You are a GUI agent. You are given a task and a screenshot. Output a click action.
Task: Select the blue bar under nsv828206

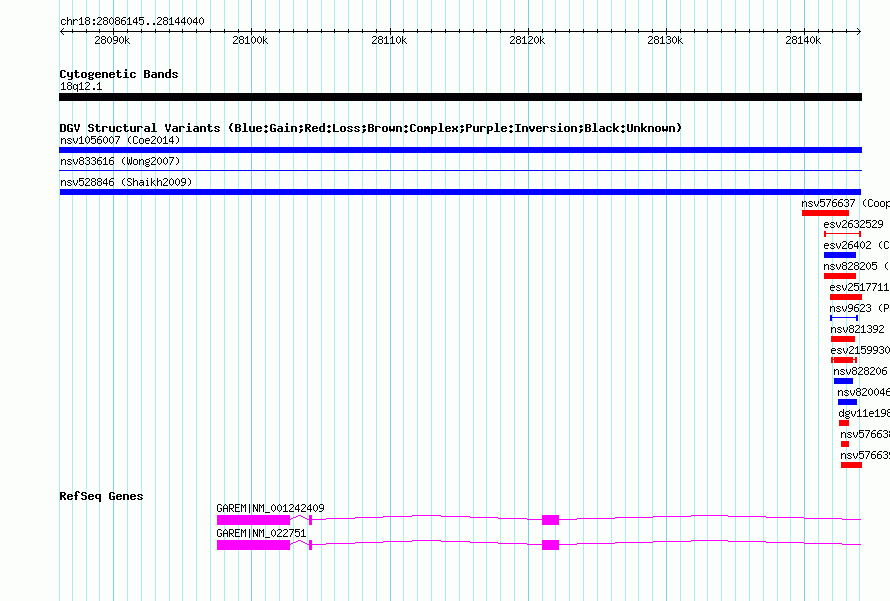coord(843,381)
